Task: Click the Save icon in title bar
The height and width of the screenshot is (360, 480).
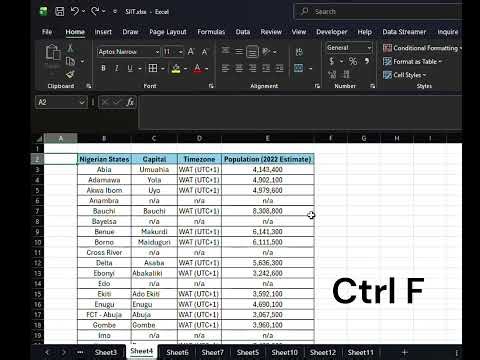Action: tap(60, 12)
